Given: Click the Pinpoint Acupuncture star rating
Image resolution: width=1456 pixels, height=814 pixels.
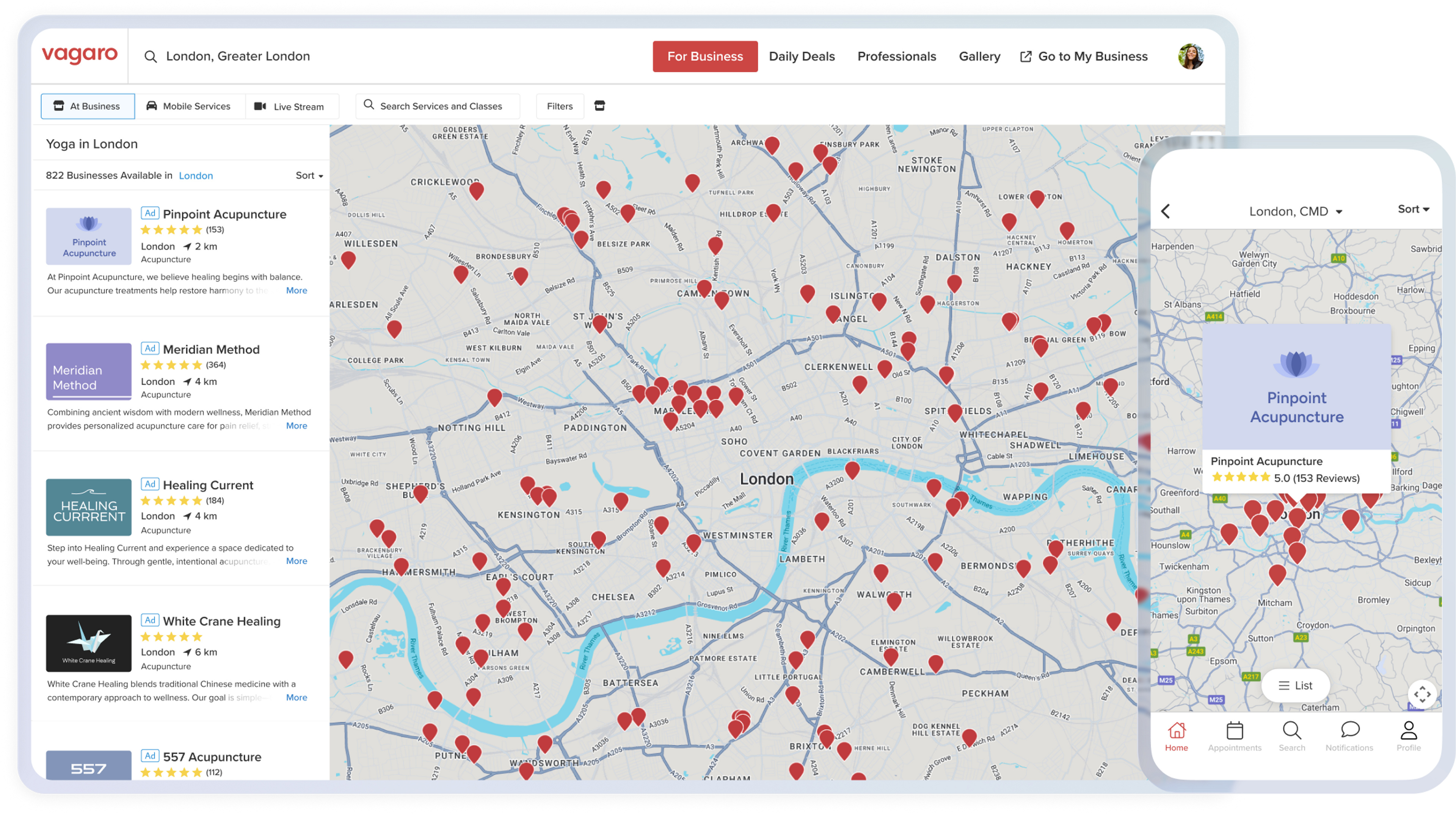Looking at the screenshot, I should pos(171,229).
